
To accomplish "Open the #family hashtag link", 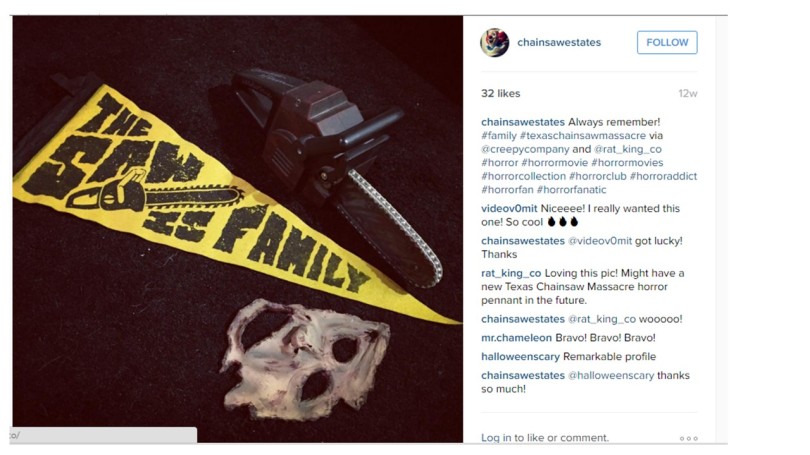I will [499, 136].
